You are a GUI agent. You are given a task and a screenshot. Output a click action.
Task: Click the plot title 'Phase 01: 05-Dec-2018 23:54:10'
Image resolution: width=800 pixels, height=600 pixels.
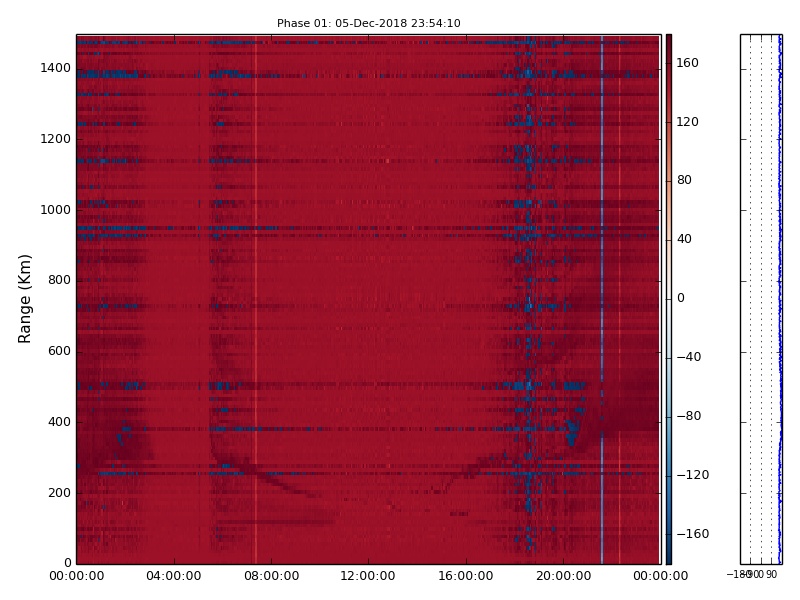coord(368,23)
